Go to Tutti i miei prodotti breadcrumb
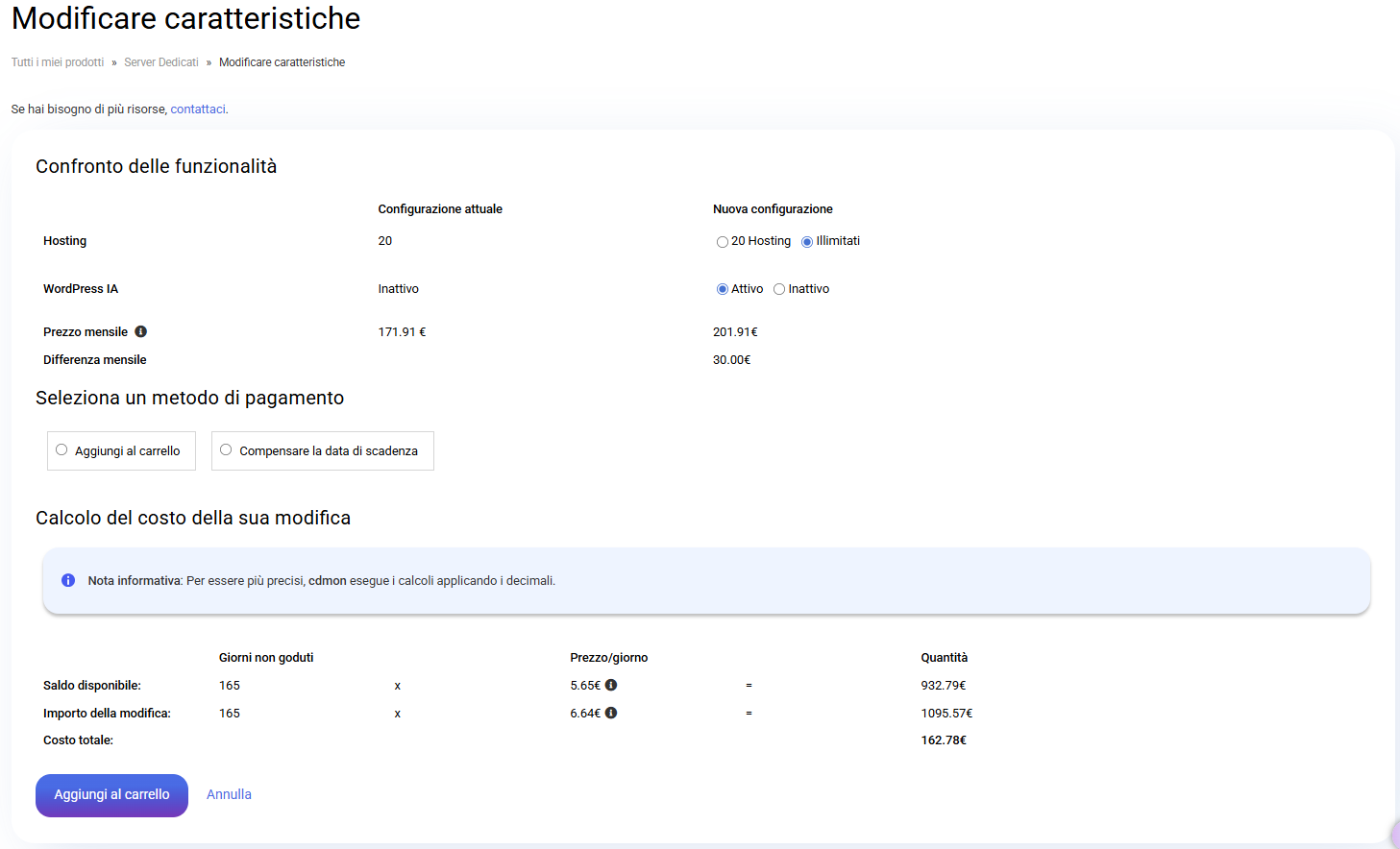1400x849 pixels. point(58,62)
